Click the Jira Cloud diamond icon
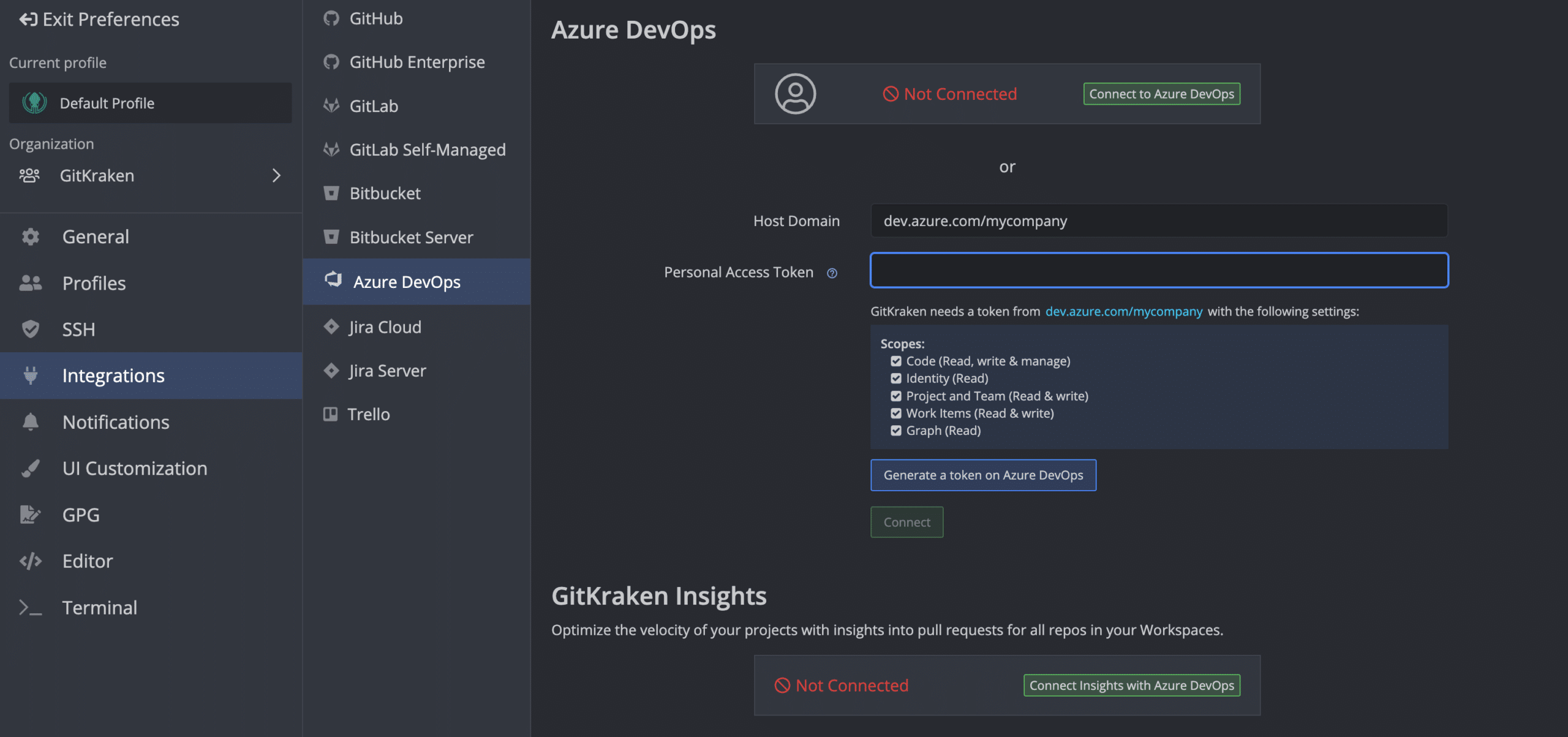Image resolution: width=1568 pixels, height=737 pixels. (x=331, y=327)
